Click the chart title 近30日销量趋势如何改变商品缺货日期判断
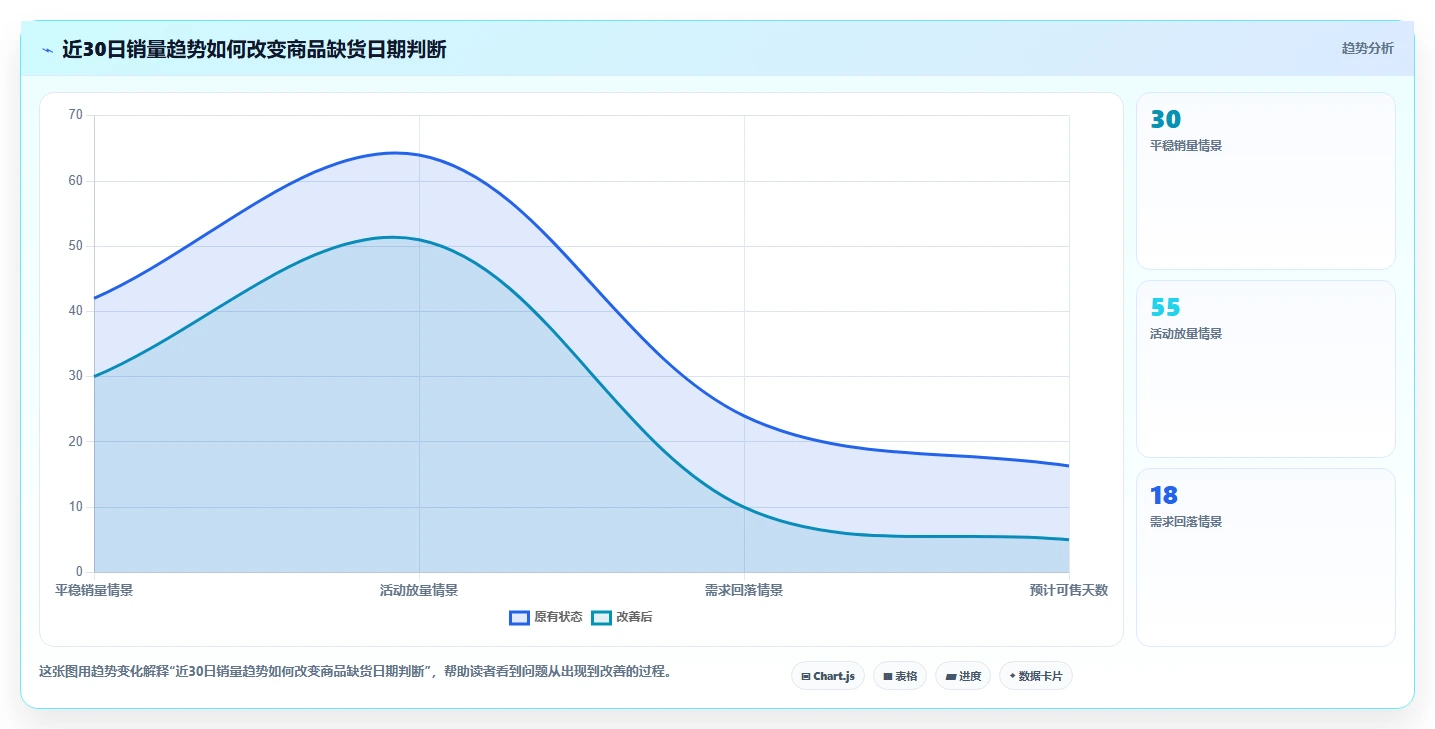 pos(254,49)
